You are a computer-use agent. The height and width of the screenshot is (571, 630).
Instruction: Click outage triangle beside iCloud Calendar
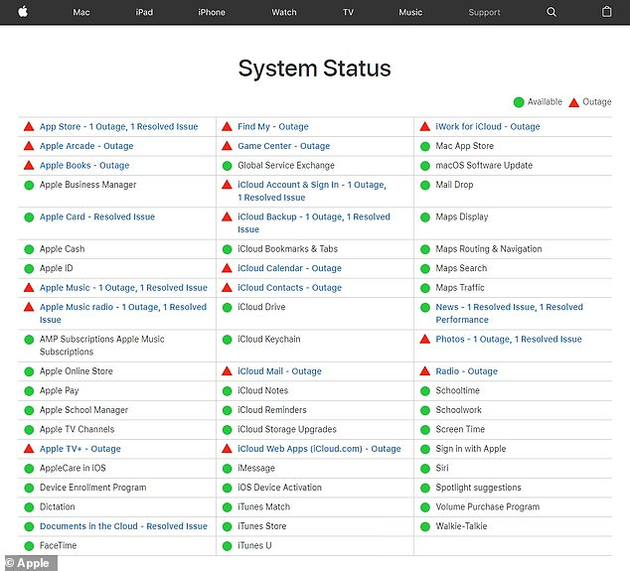click(227, 268)
